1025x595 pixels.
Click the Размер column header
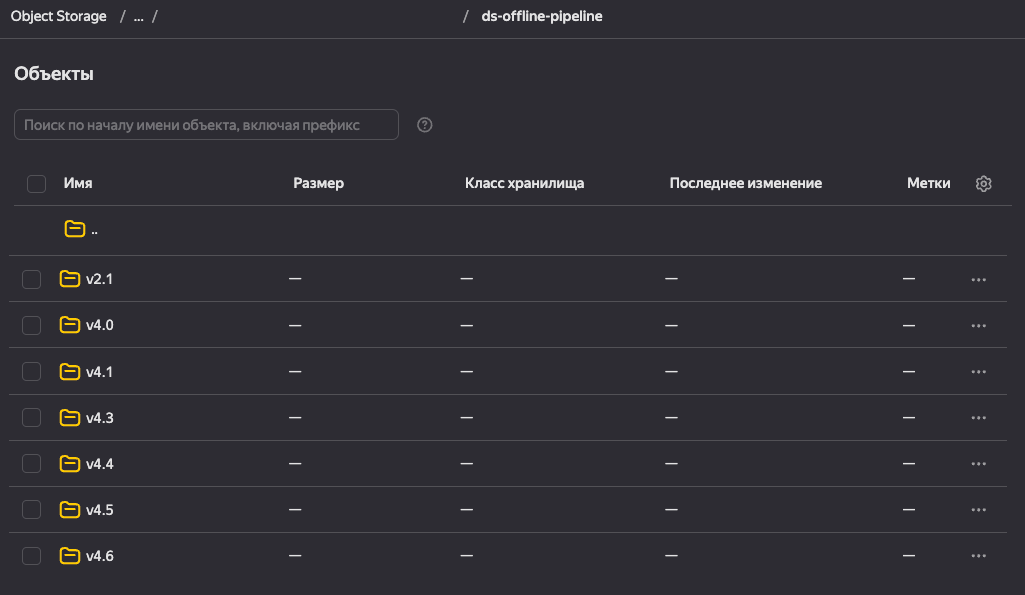318,183
